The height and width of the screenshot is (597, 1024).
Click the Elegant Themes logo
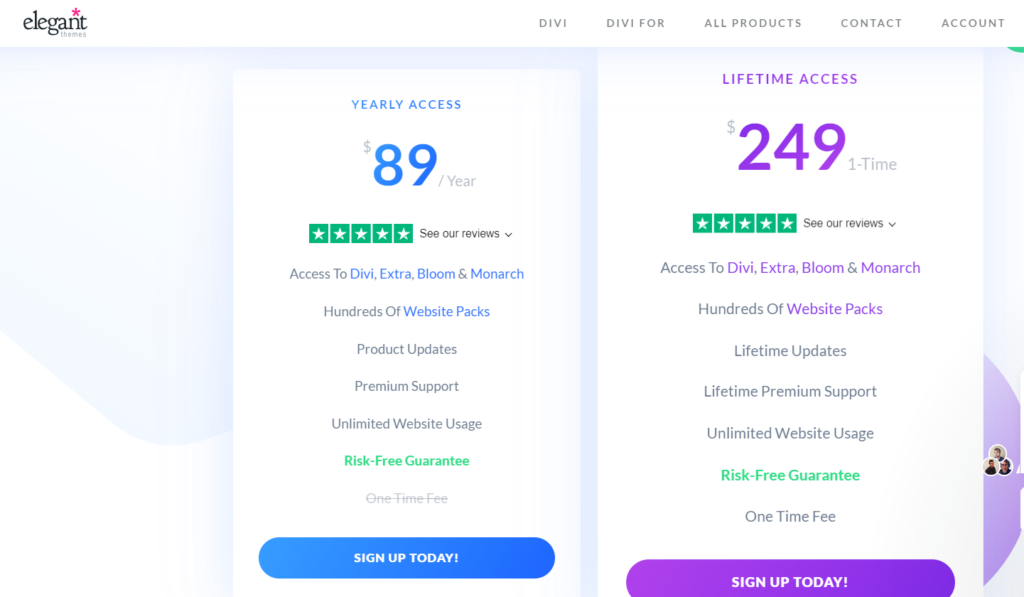pos(55,23)
